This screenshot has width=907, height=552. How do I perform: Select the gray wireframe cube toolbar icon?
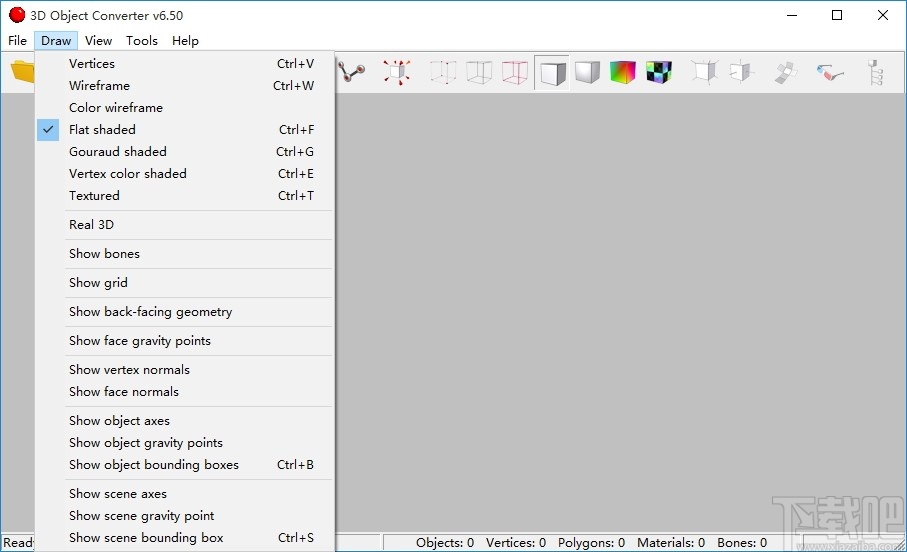point(479,72)
